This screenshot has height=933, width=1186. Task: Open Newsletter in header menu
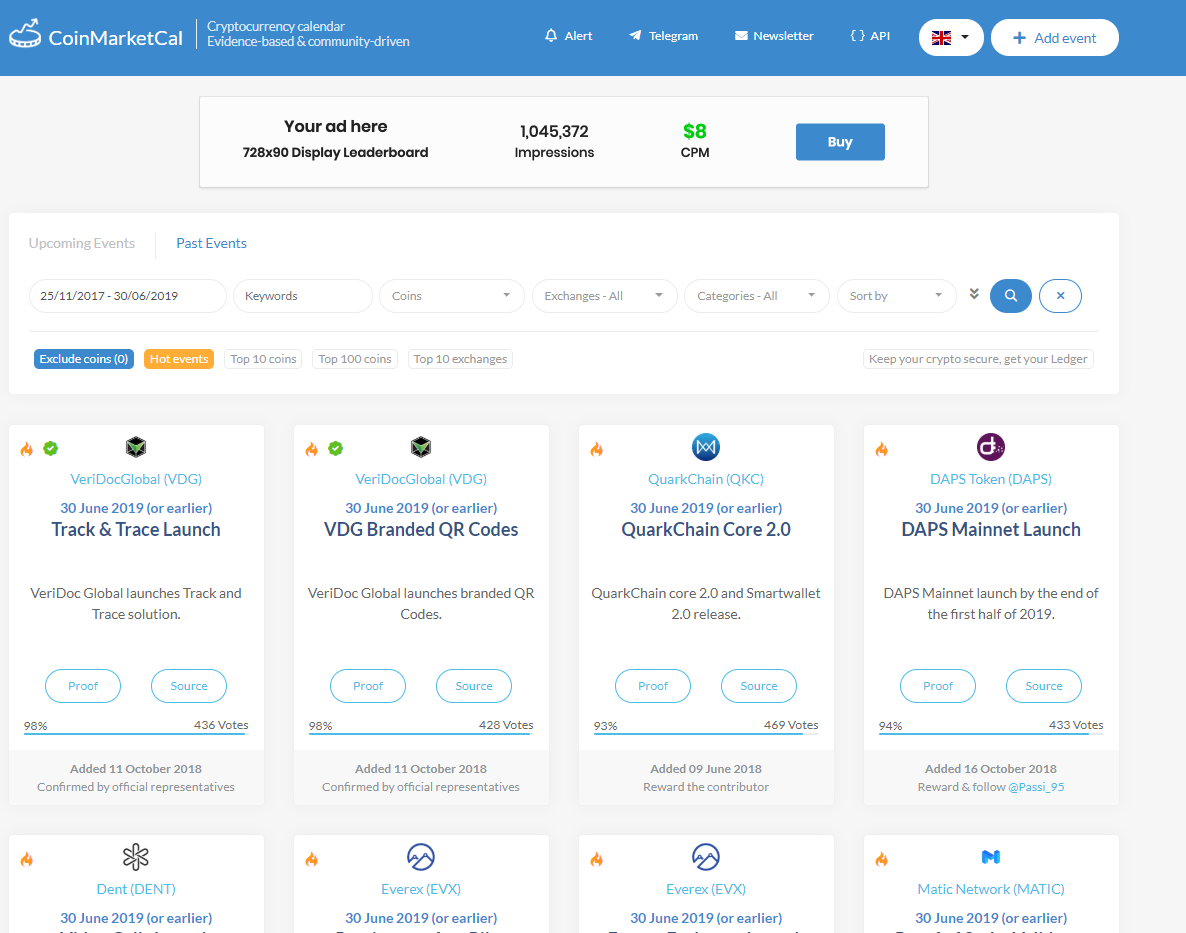[774, 36]
